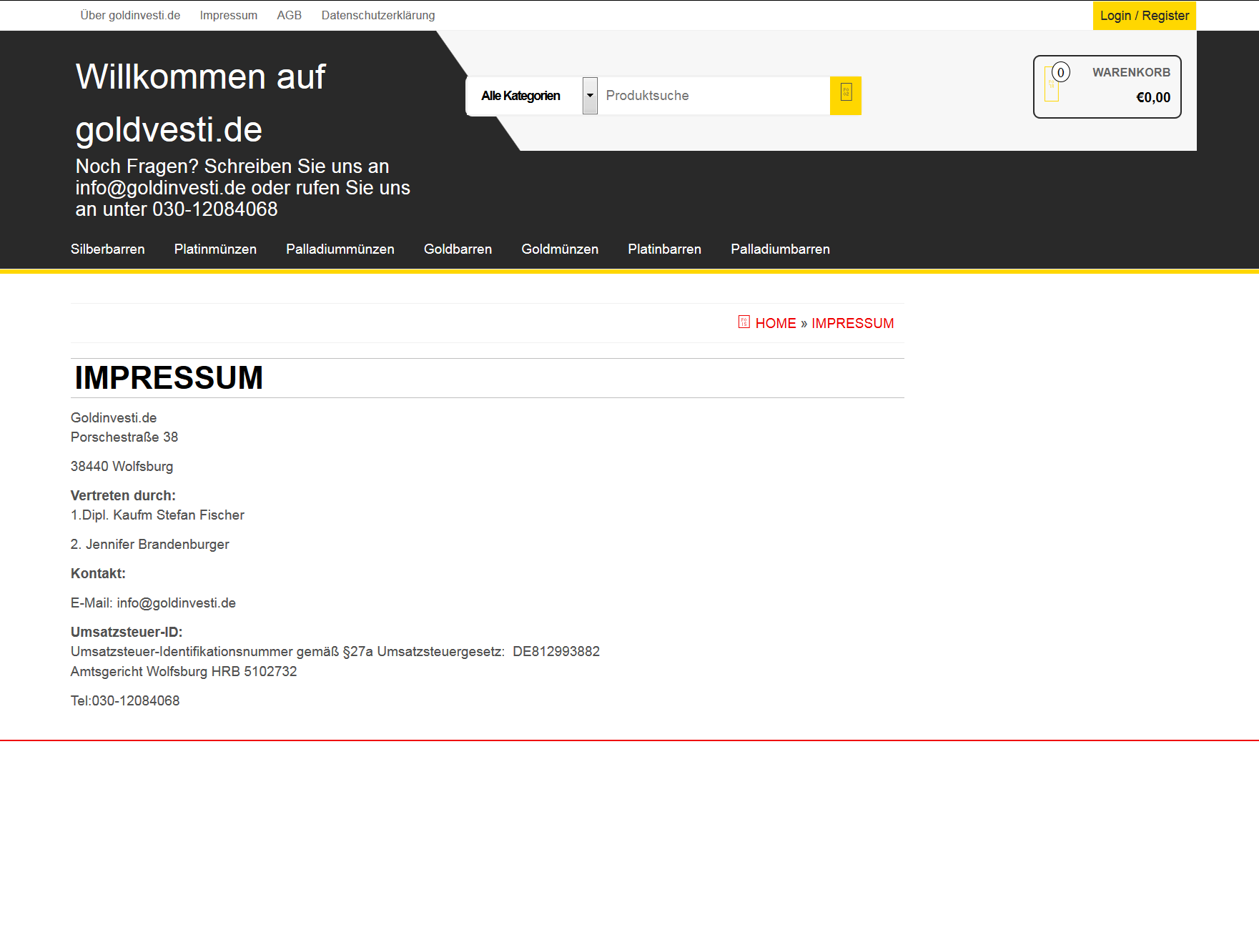
Task: Click the E-Mail: info@goldinvesti.de text
Action: click(153, 603)
